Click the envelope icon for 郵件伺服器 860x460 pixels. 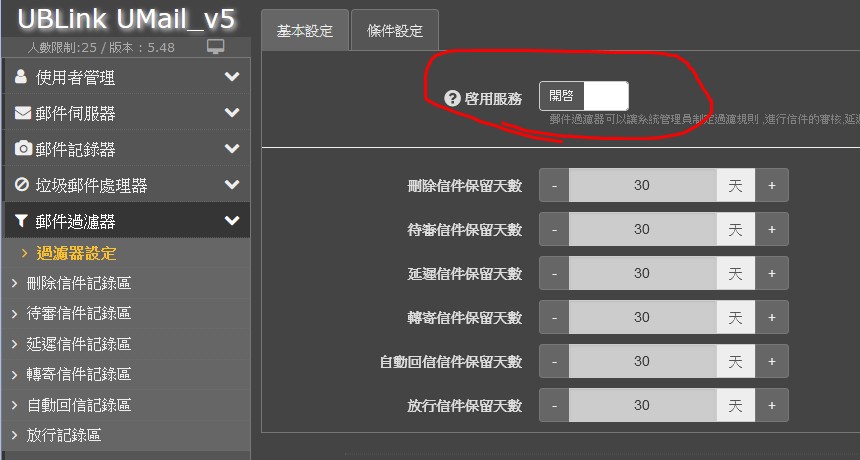click(22, 112)
